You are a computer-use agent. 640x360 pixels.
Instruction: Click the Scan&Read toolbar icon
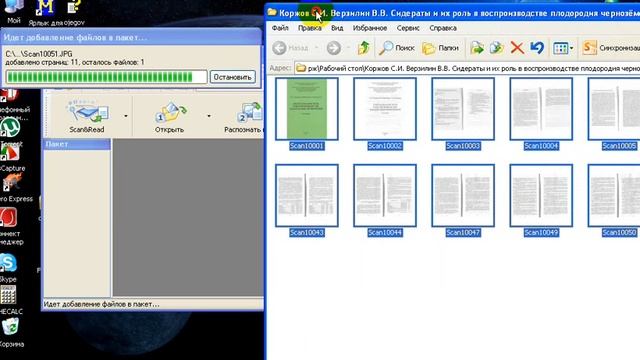(x=87, y=116)
